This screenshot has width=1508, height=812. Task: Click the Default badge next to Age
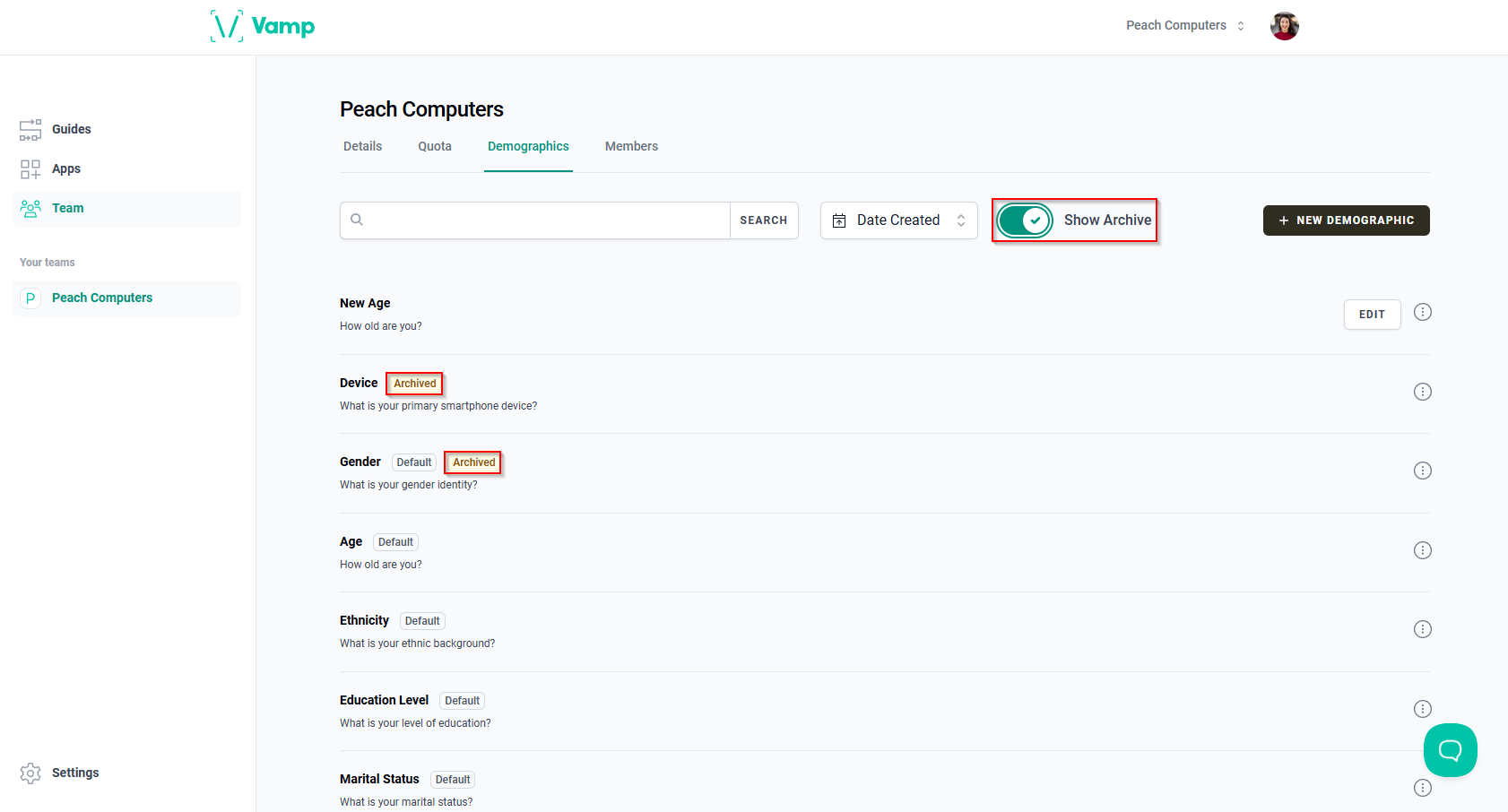tap(395, 542)
